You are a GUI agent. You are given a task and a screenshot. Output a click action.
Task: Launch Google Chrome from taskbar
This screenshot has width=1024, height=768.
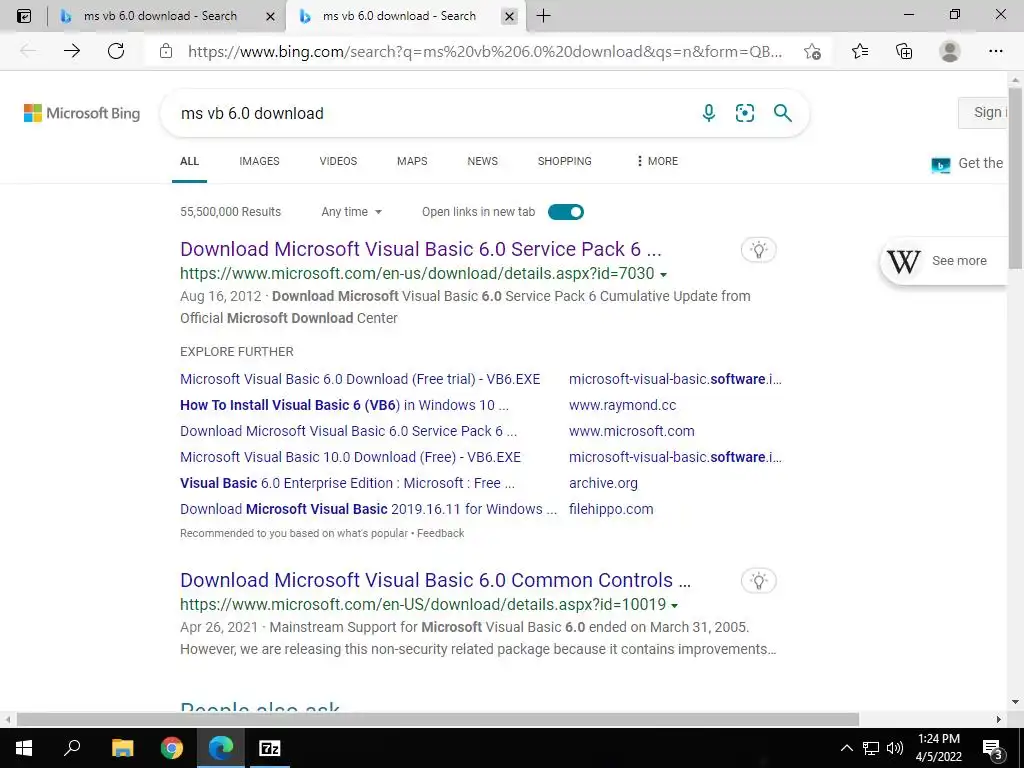click(x=172, y=748)
